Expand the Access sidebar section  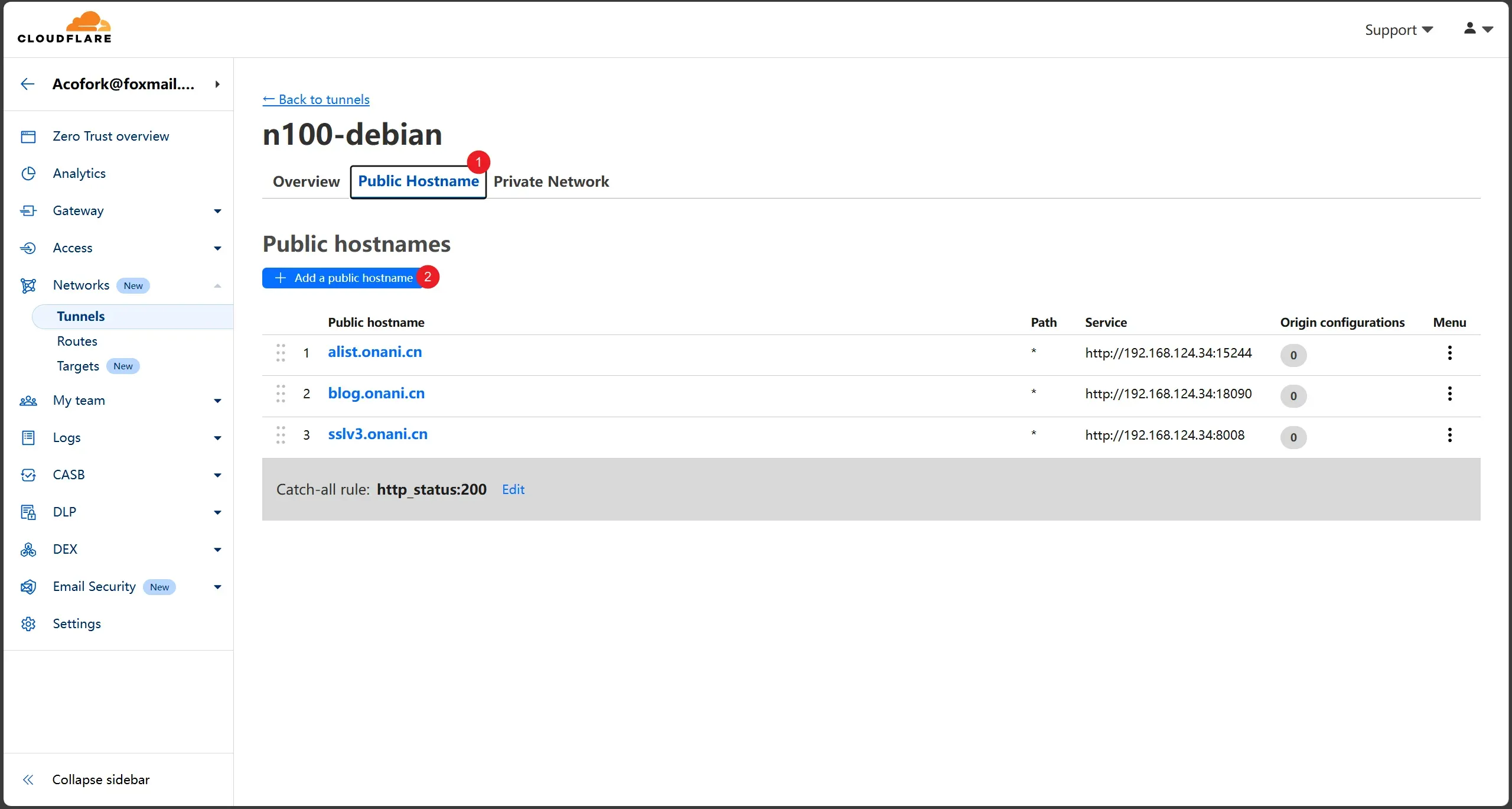(x=217, y=248)
